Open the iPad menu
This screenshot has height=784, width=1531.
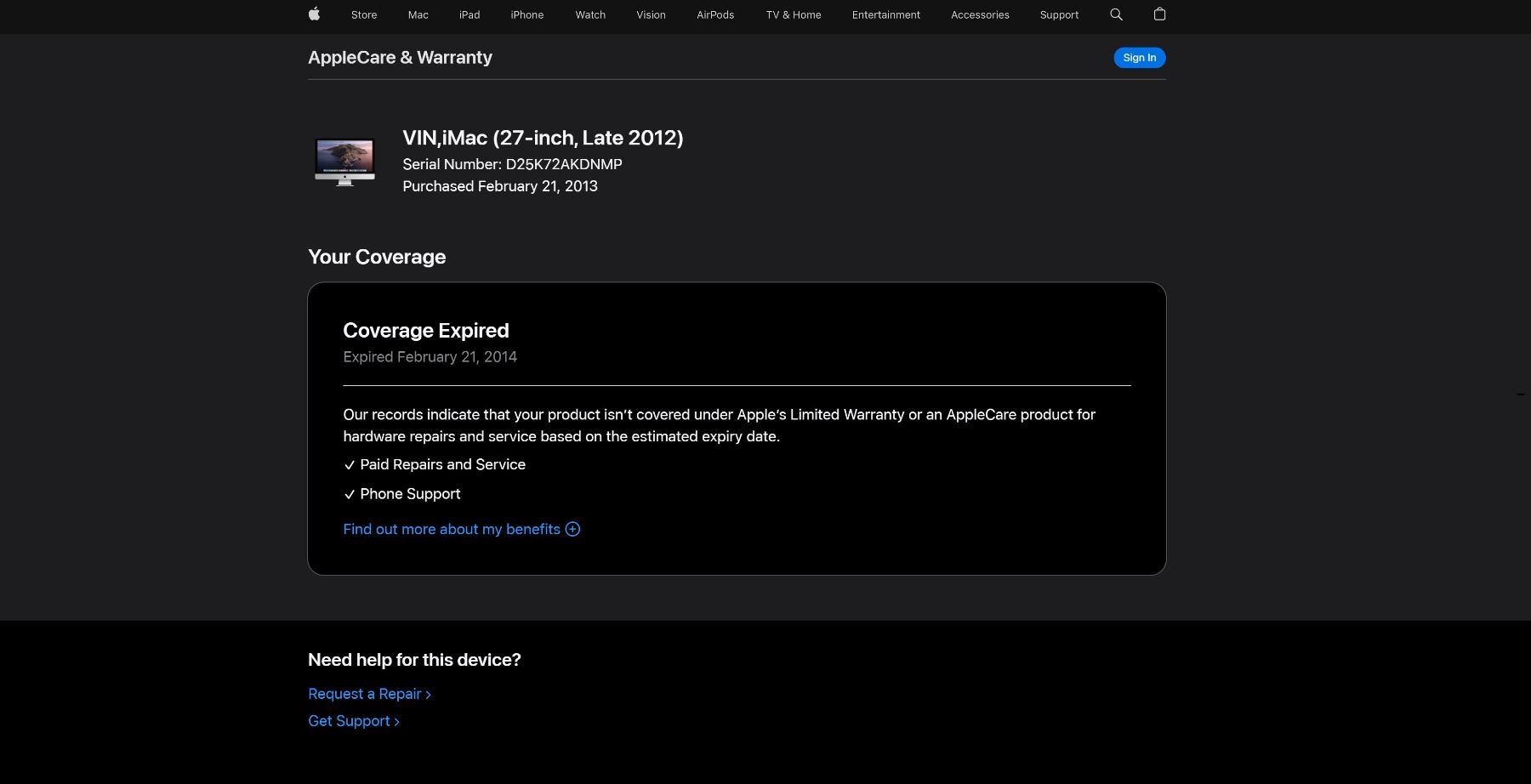pos(470,14)
